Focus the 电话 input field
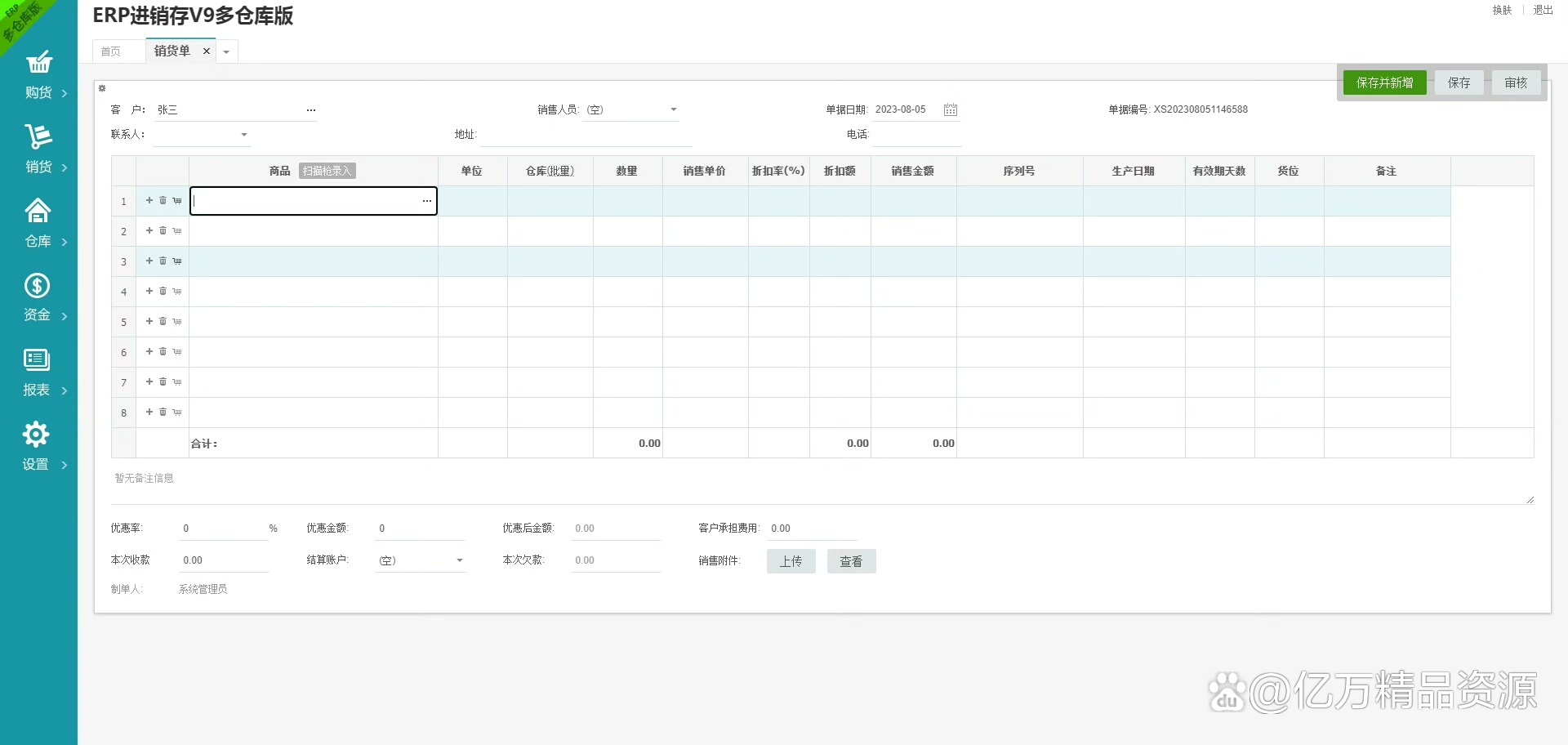This screenshot has height=745, width=1568. tap(917, 135)
